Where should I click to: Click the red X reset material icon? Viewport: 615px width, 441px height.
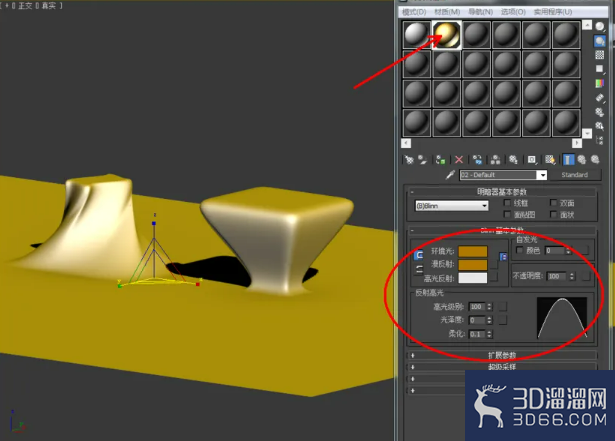pos(459,160)
